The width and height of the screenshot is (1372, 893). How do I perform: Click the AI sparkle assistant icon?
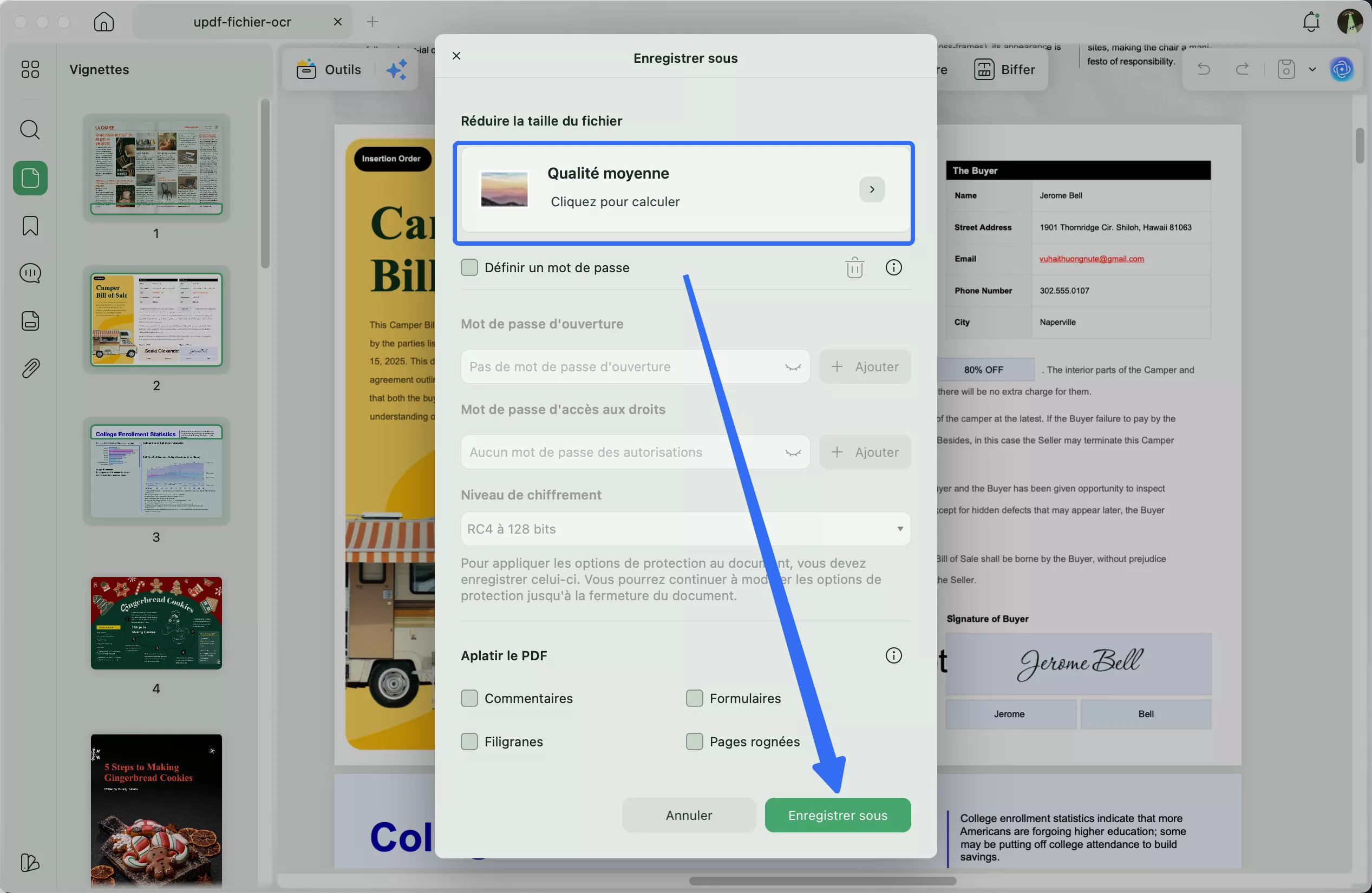point(395,69)
